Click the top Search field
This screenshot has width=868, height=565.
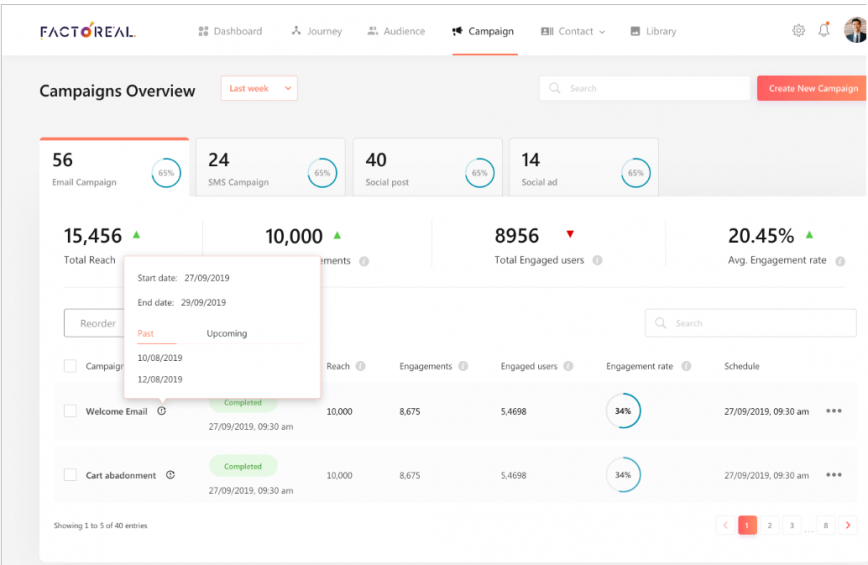[x=645, y=89]
